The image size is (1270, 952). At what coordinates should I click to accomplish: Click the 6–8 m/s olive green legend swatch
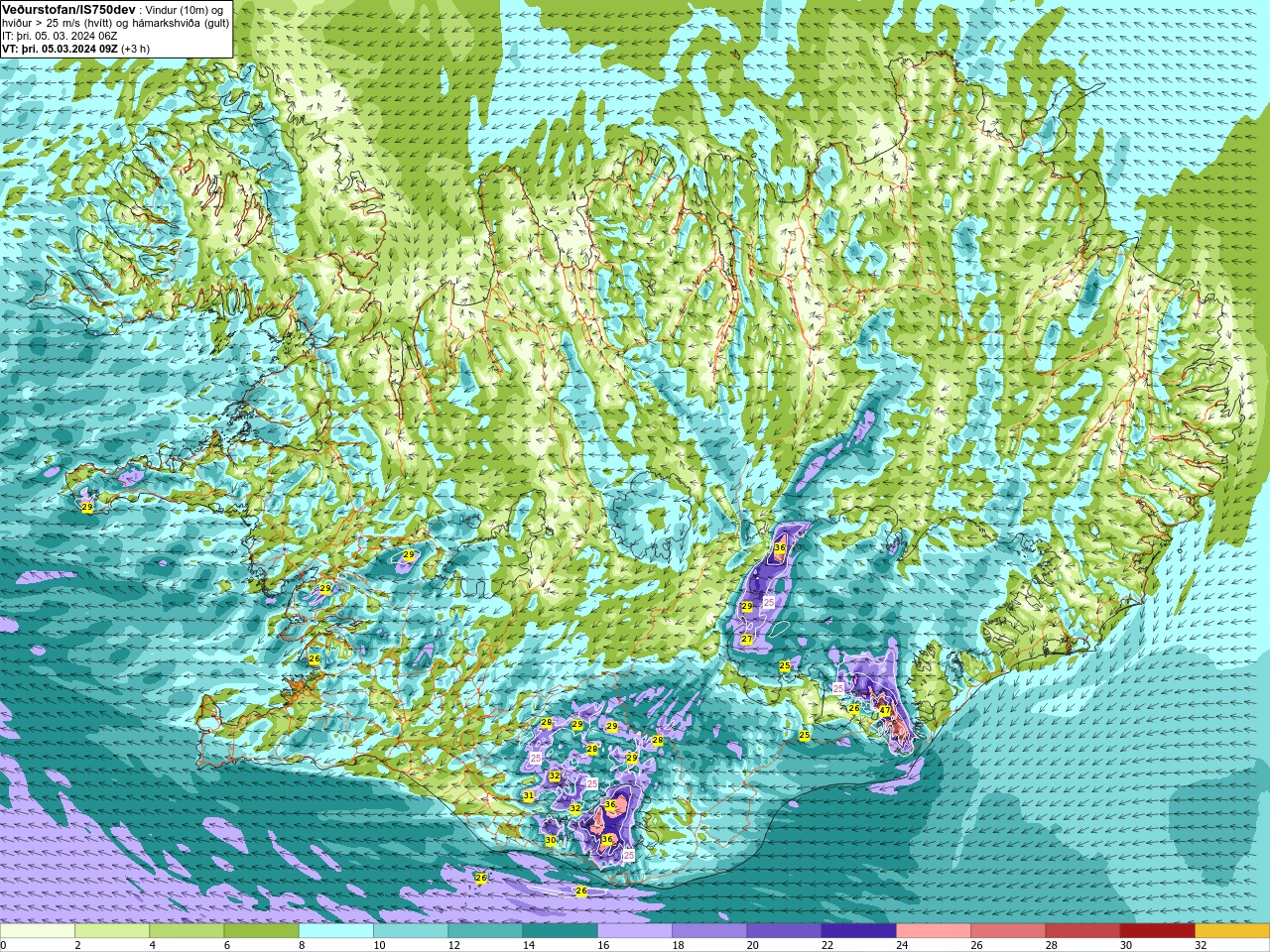261,931
